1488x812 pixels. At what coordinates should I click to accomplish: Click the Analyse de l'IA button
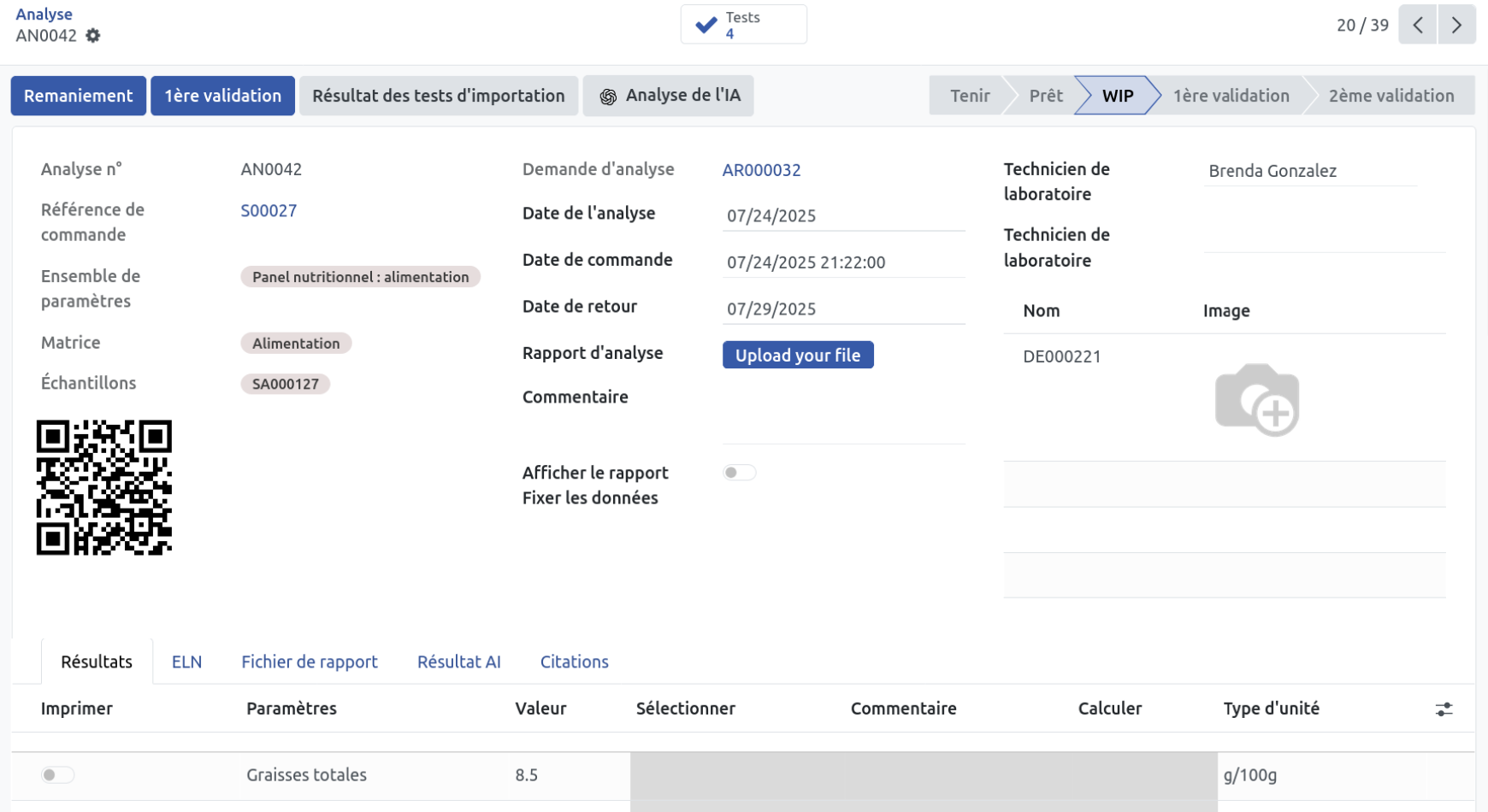[668, 96]
